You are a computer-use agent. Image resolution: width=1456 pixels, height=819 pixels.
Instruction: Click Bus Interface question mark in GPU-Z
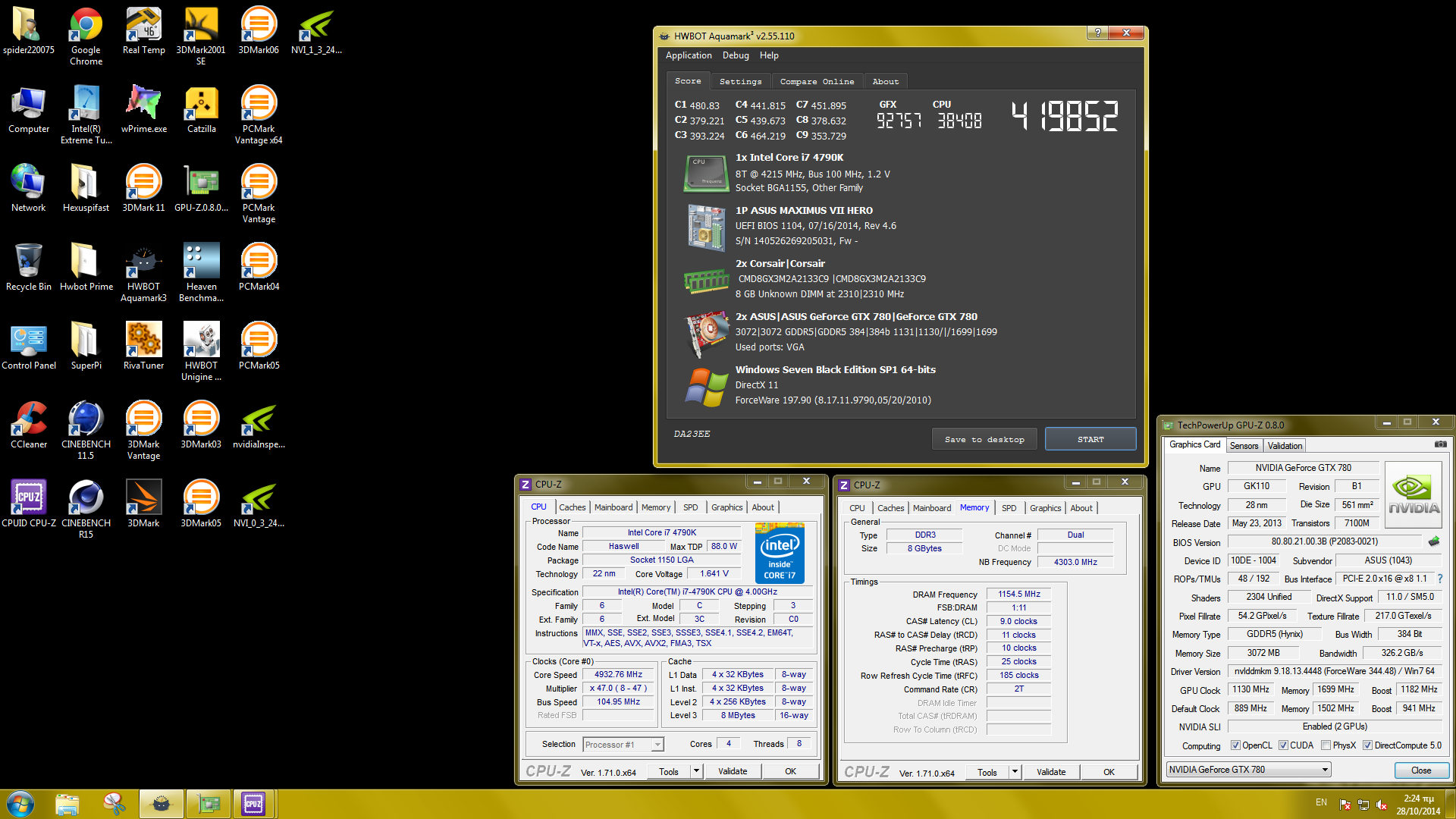point(1439,579)
